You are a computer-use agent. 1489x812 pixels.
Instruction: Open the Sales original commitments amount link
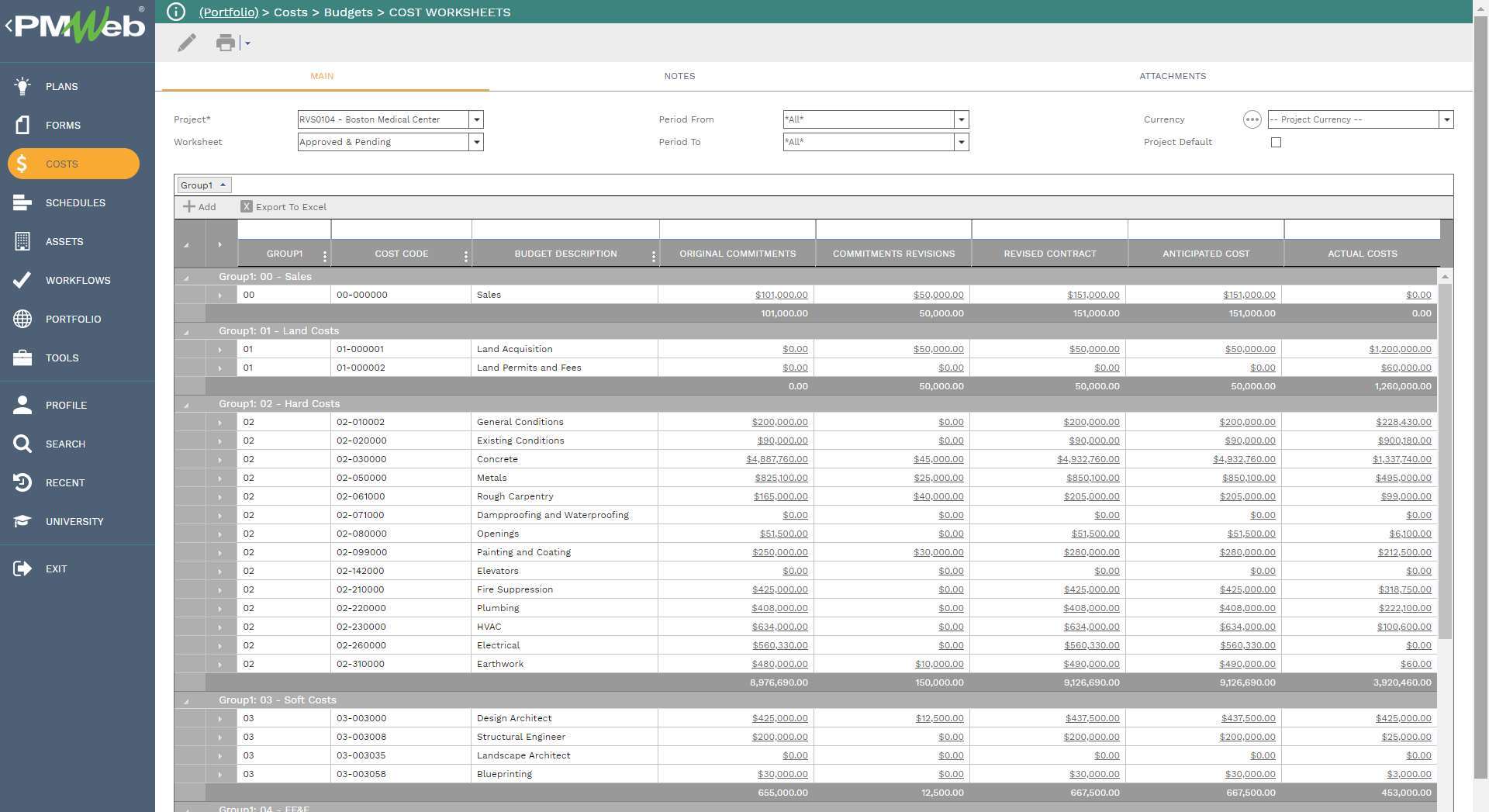click(x=780, y=295)
